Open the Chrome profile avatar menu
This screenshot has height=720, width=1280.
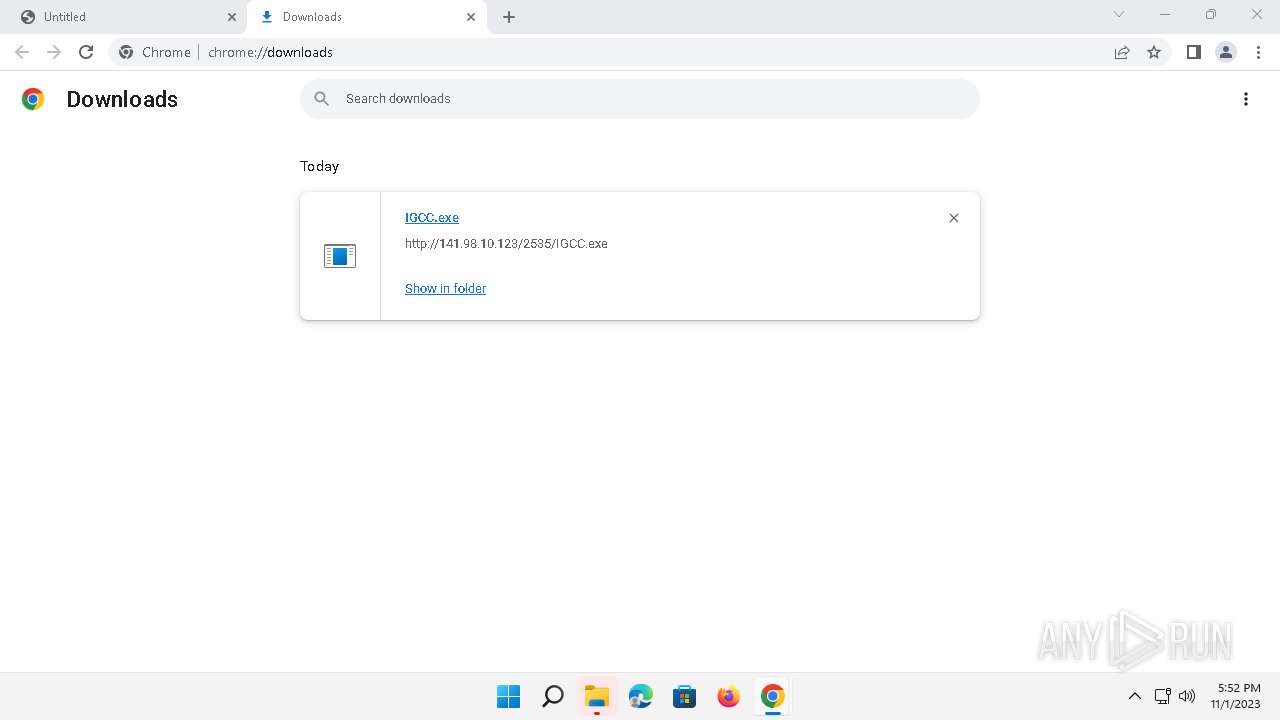(1225, 52)
